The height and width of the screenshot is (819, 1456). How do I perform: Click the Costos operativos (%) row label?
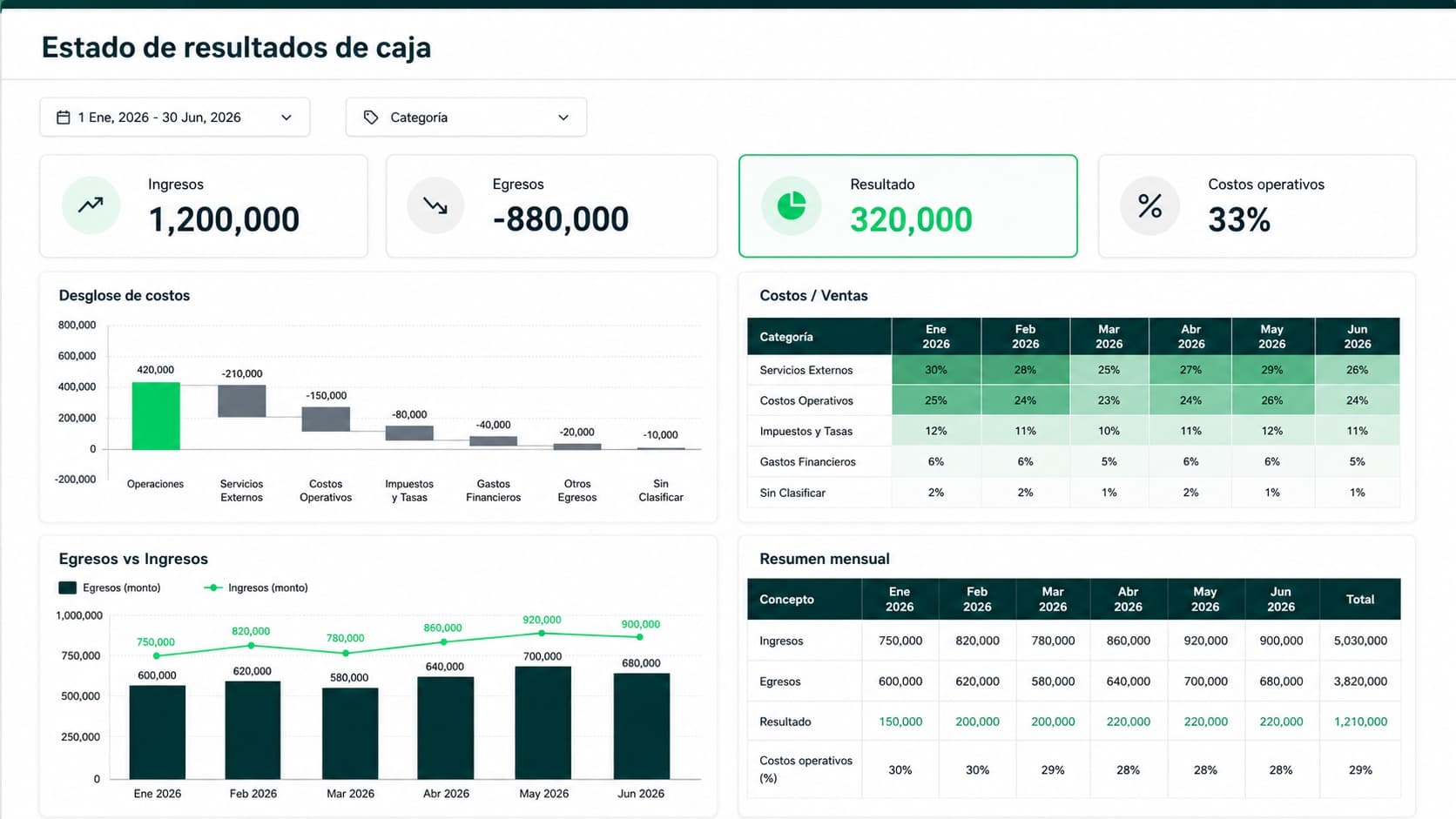click(x=806, y=769)
